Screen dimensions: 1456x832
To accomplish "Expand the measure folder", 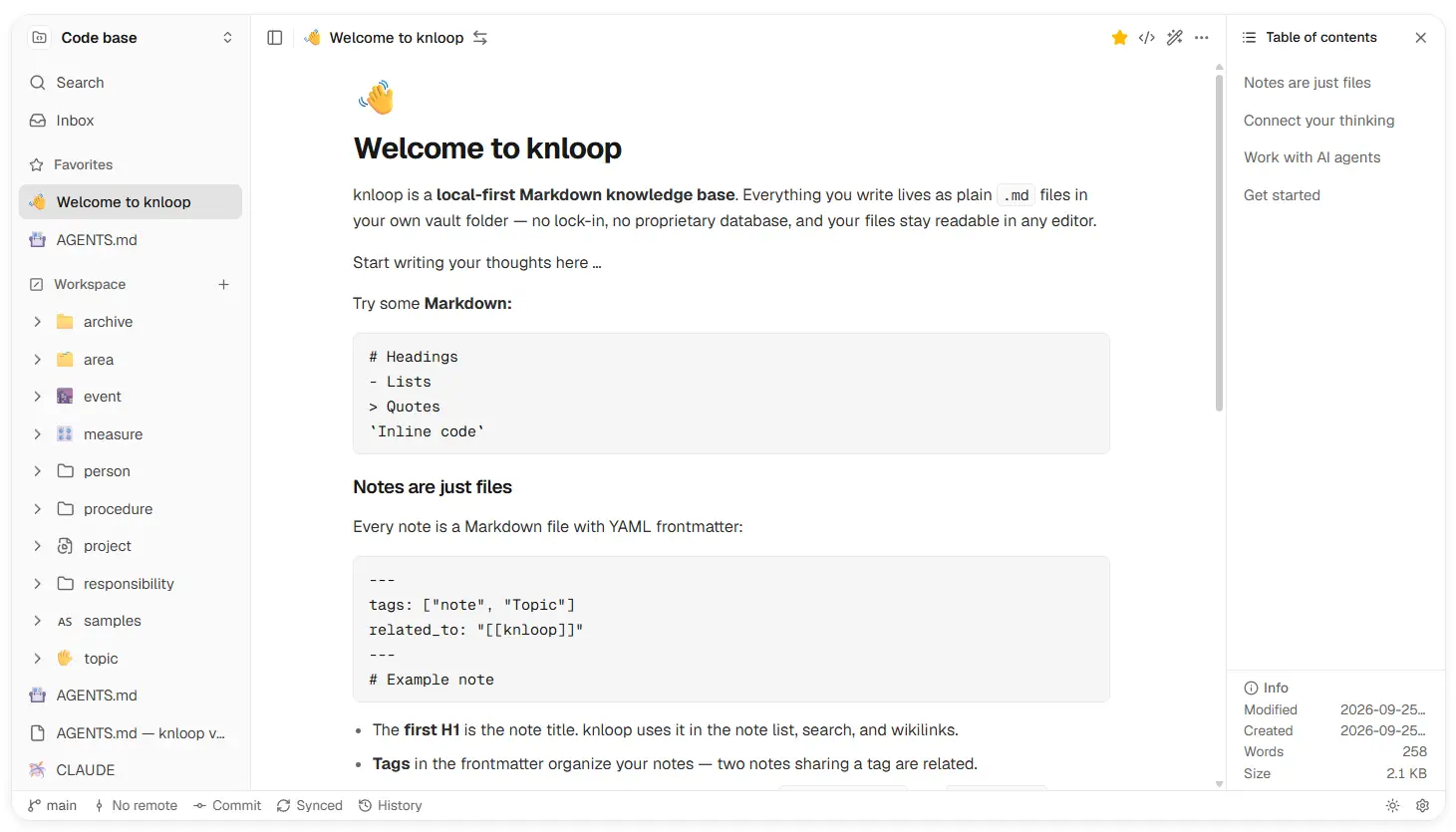I will pyautogui.click(x=38, y=434).
